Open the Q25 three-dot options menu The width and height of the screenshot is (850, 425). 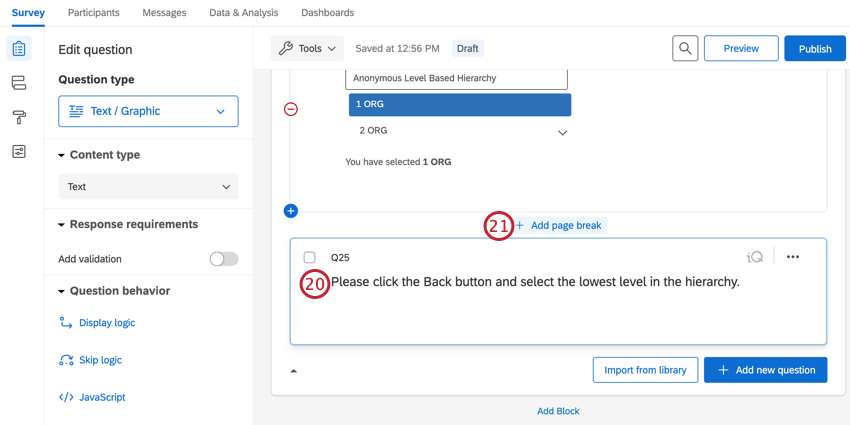click(x=793, y=257)
